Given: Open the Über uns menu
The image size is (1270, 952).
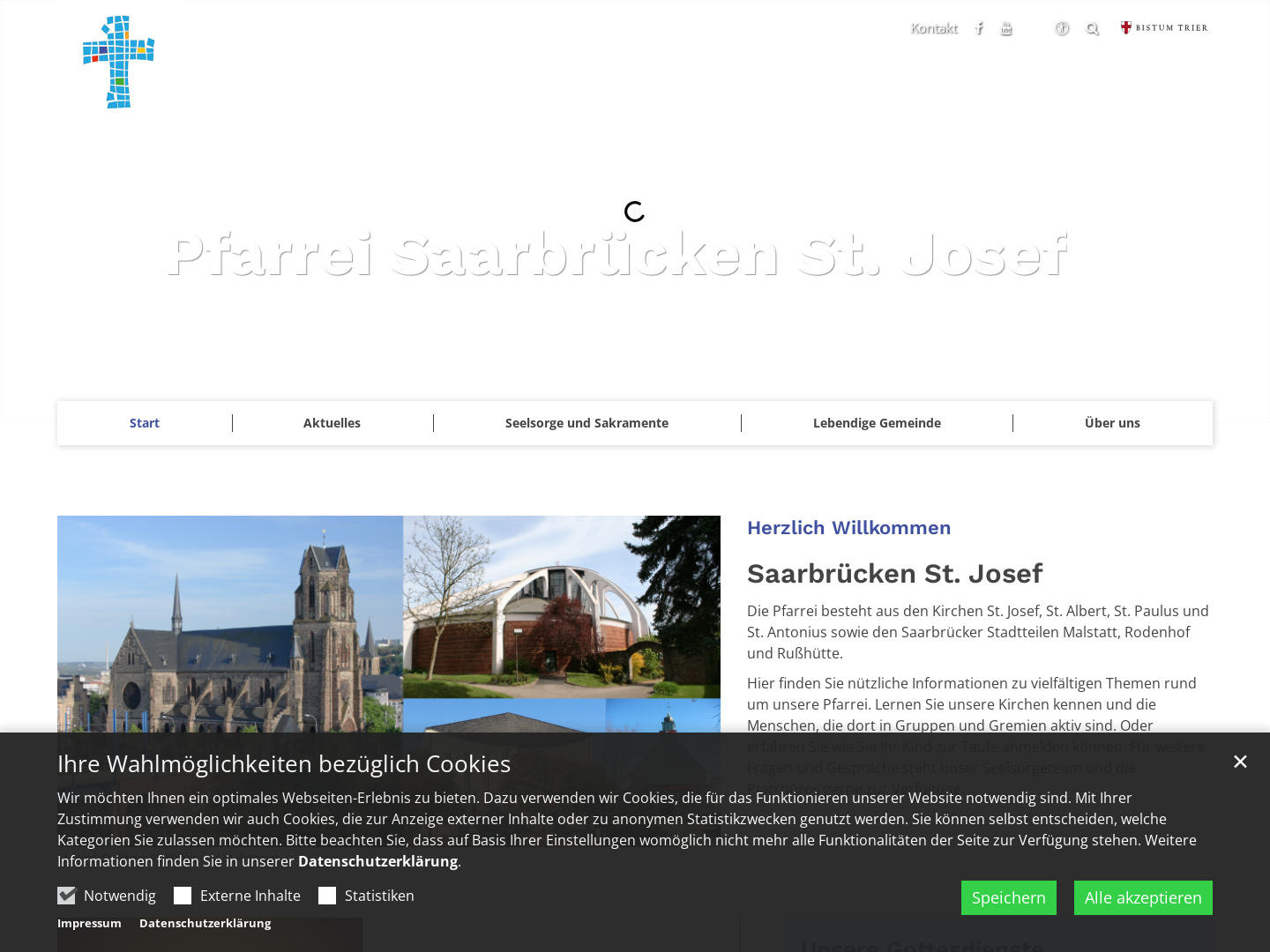Looking at the screenshot, I should pos(1112,423).
